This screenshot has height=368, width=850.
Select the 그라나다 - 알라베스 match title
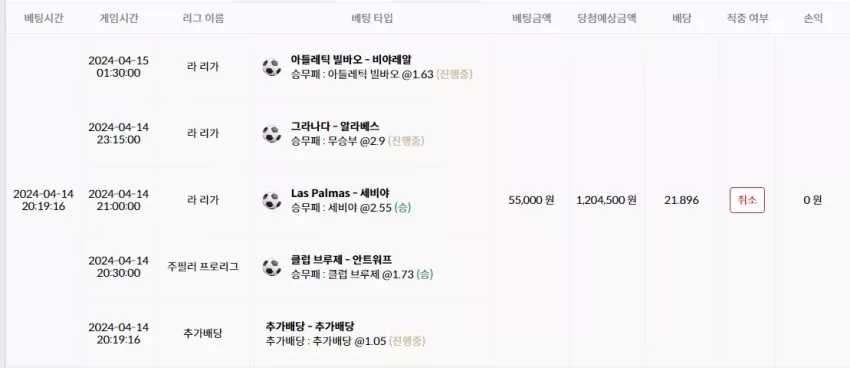tap(335, 126)
